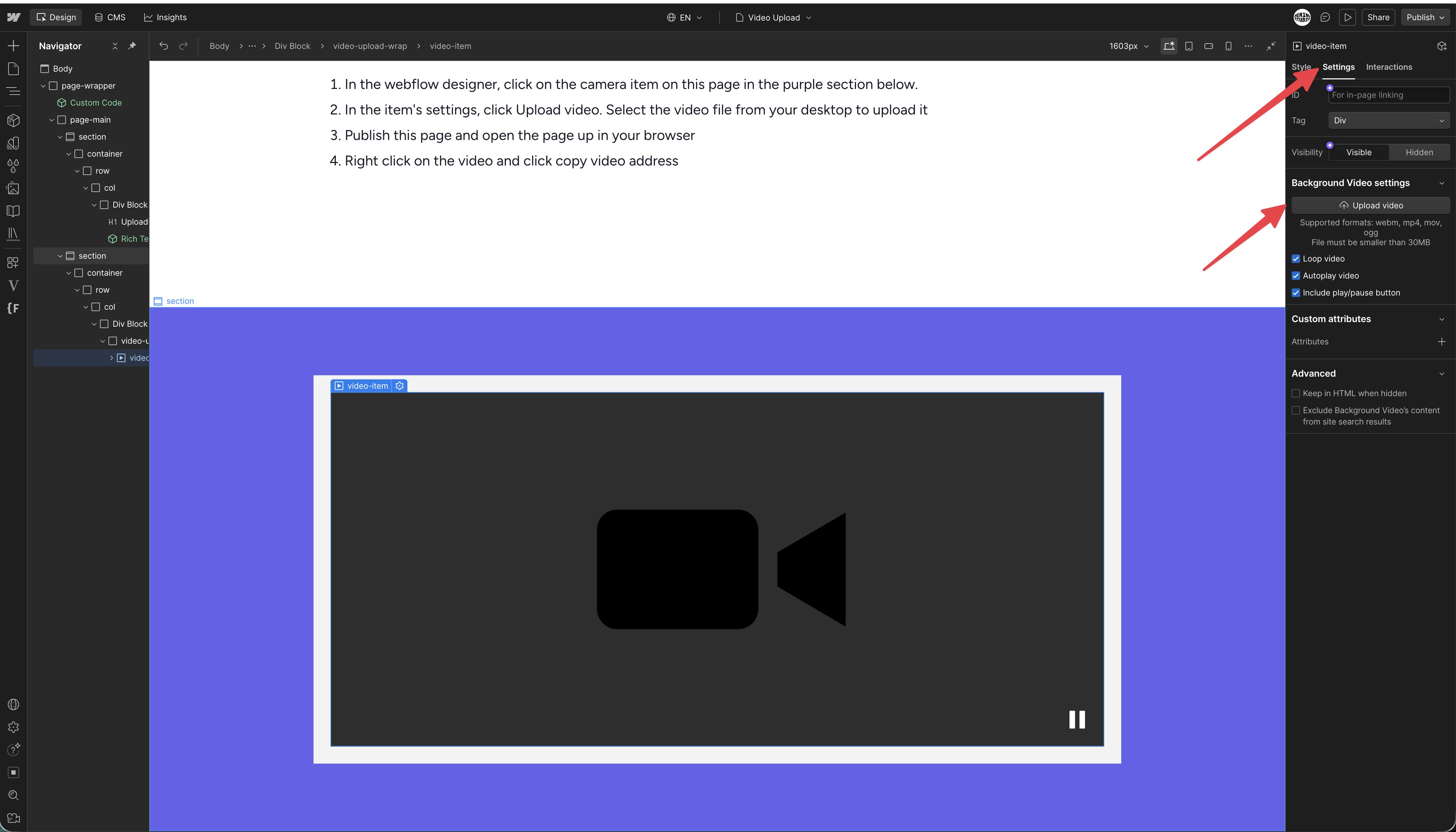
Task: Switch to the Interactions tab
Action: [1389, 67]
